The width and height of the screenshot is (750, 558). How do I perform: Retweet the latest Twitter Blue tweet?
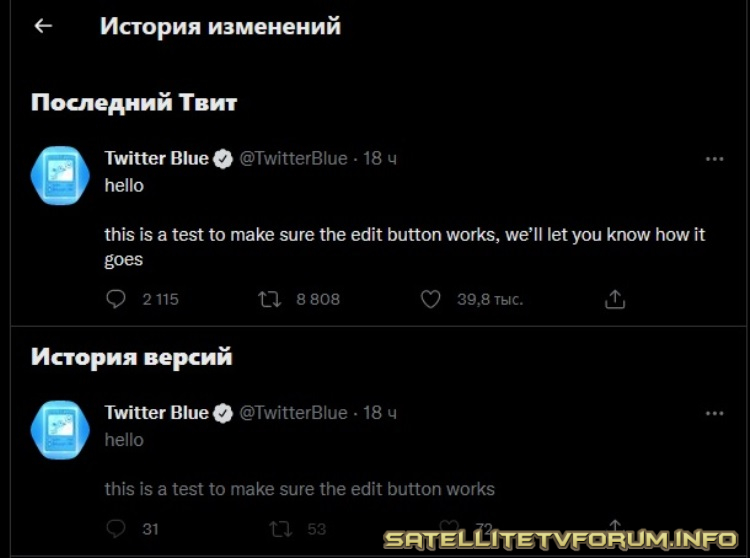270,299
